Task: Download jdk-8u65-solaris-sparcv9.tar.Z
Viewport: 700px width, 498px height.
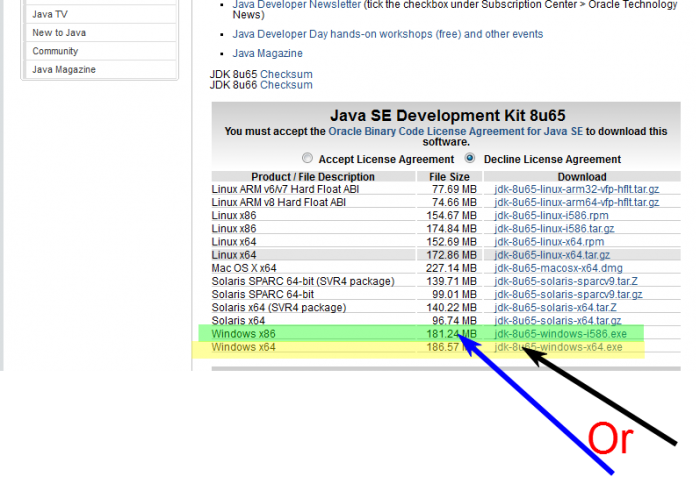Action: (x=566, y=281)
